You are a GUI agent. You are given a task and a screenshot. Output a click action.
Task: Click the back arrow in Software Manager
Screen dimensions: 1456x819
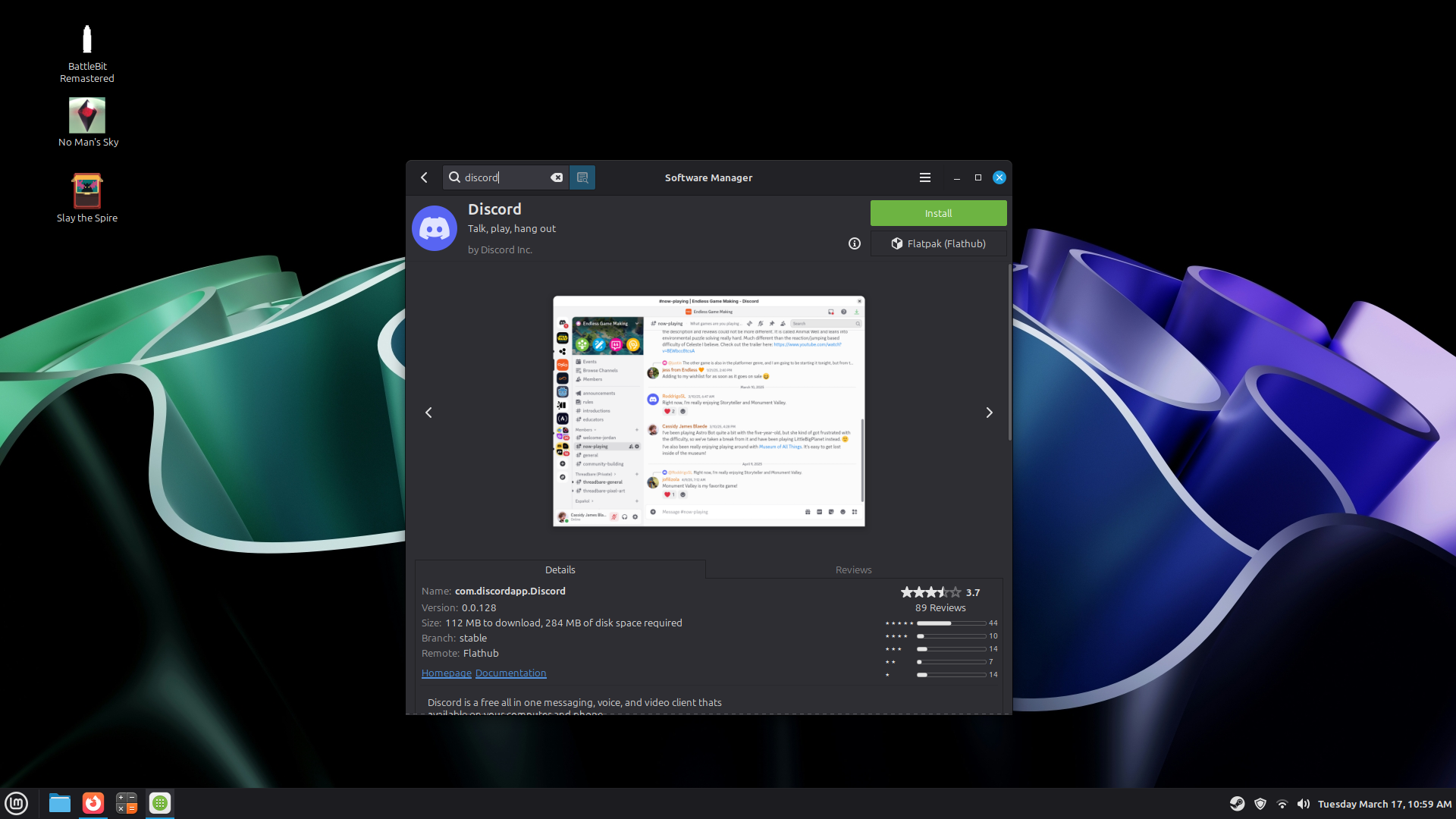click(x=424, y=177)
